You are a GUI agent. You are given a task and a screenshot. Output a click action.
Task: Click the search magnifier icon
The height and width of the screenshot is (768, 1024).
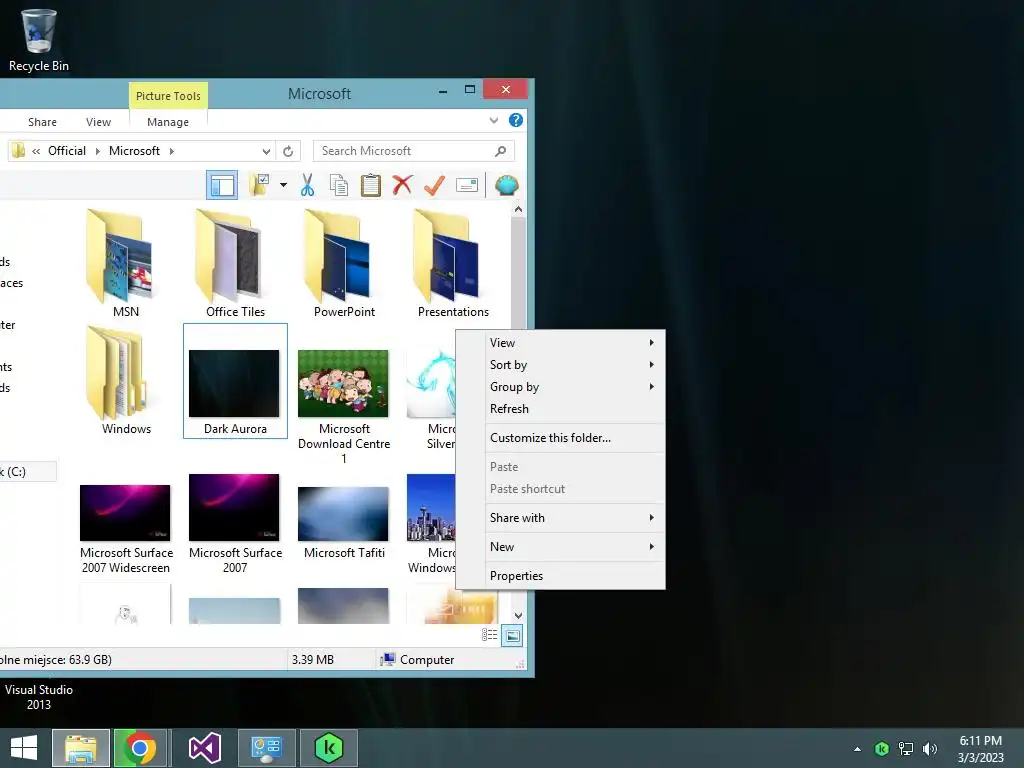coord(500,152)
